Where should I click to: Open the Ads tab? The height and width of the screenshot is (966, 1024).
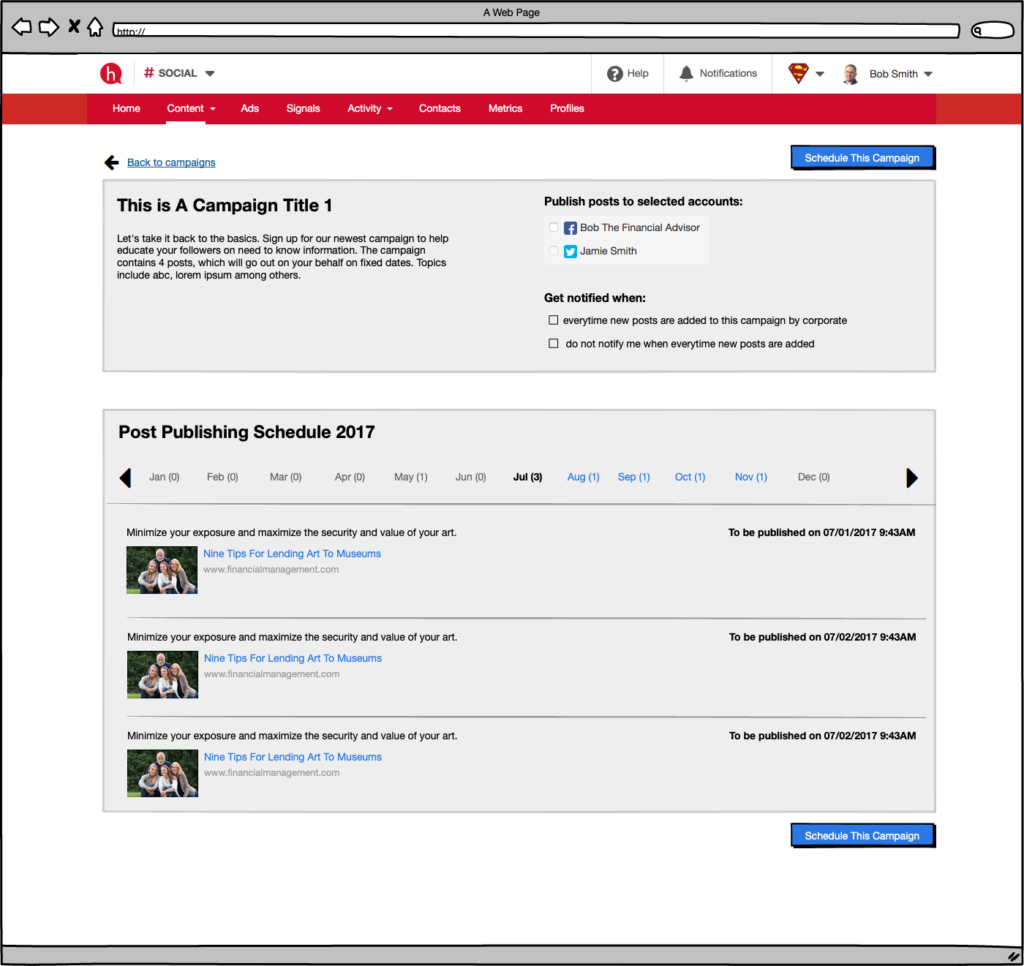point(249,108)
